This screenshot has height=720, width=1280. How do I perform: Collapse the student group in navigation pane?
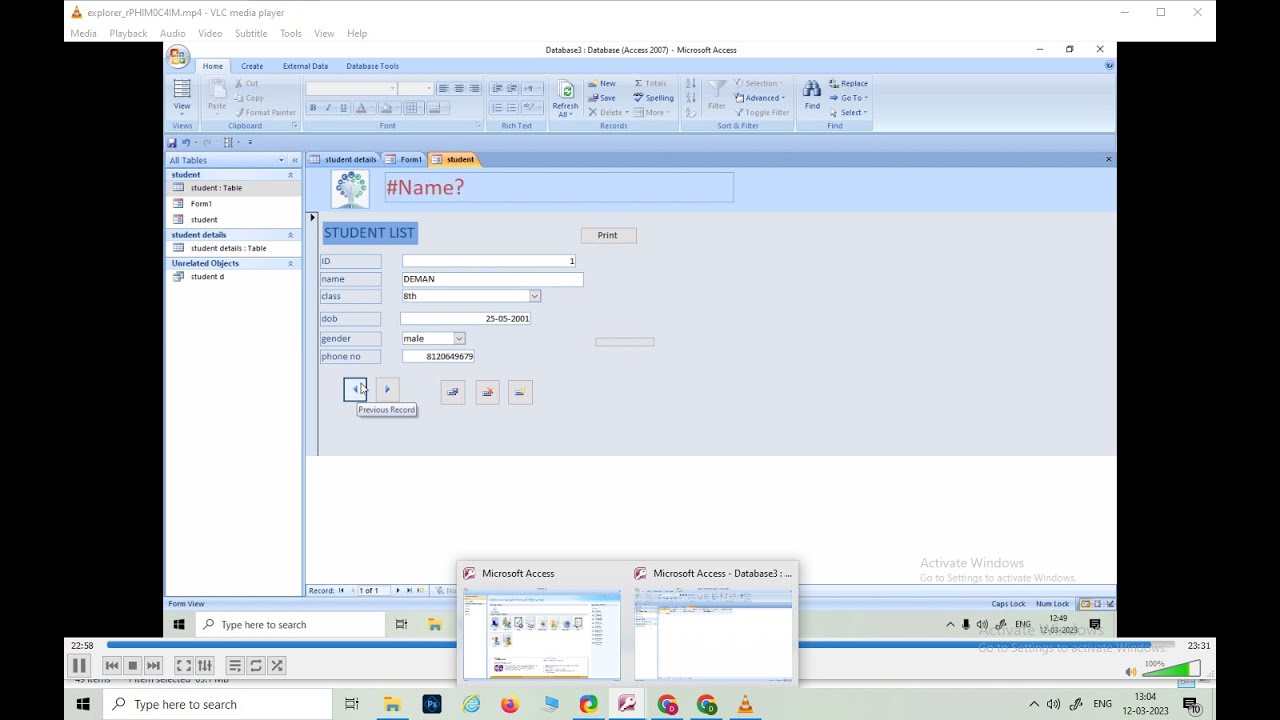click(291, 175)
